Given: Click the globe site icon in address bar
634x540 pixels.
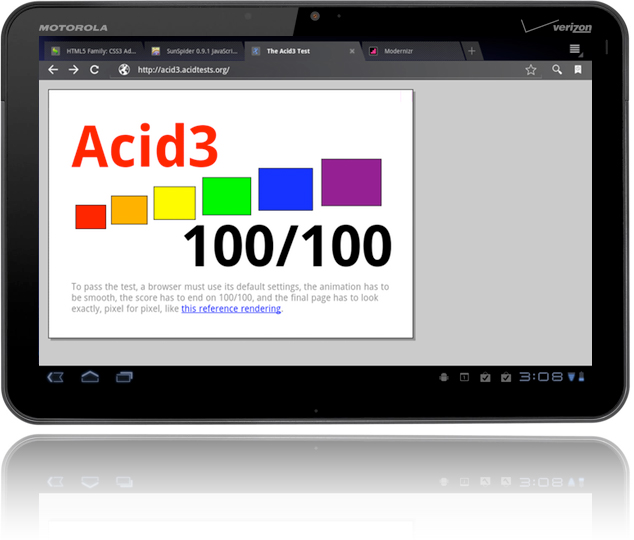Looking at the screenshot, I should 124,70.
